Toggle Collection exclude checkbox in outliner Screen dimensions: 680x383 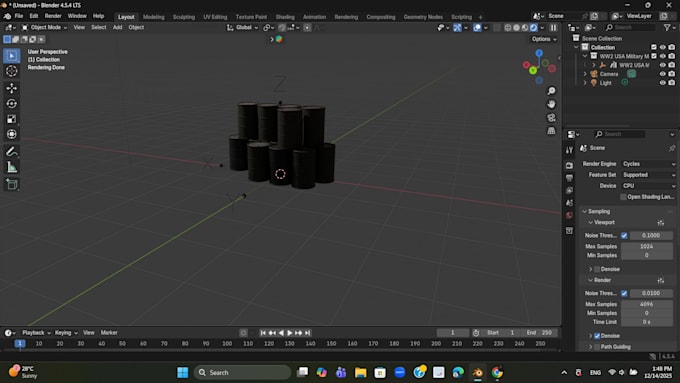[x=654, y=47]
